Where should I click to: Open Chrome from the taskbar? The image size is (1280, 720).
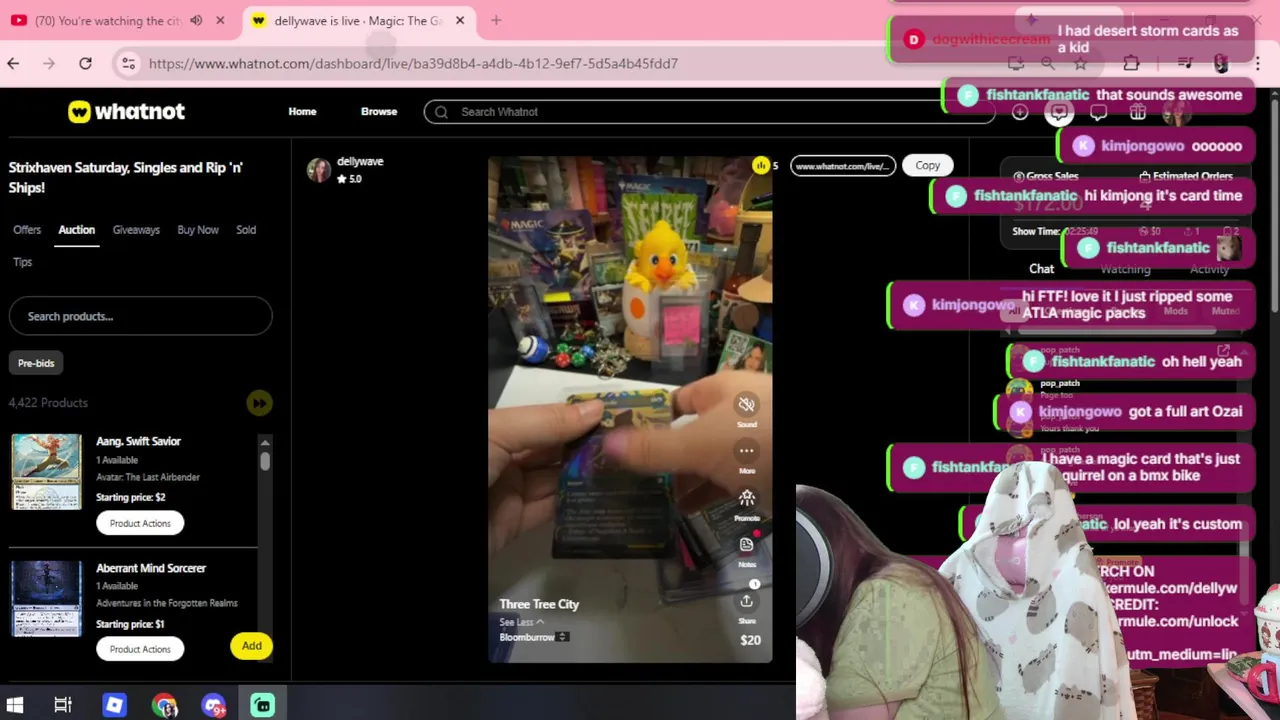165,705
